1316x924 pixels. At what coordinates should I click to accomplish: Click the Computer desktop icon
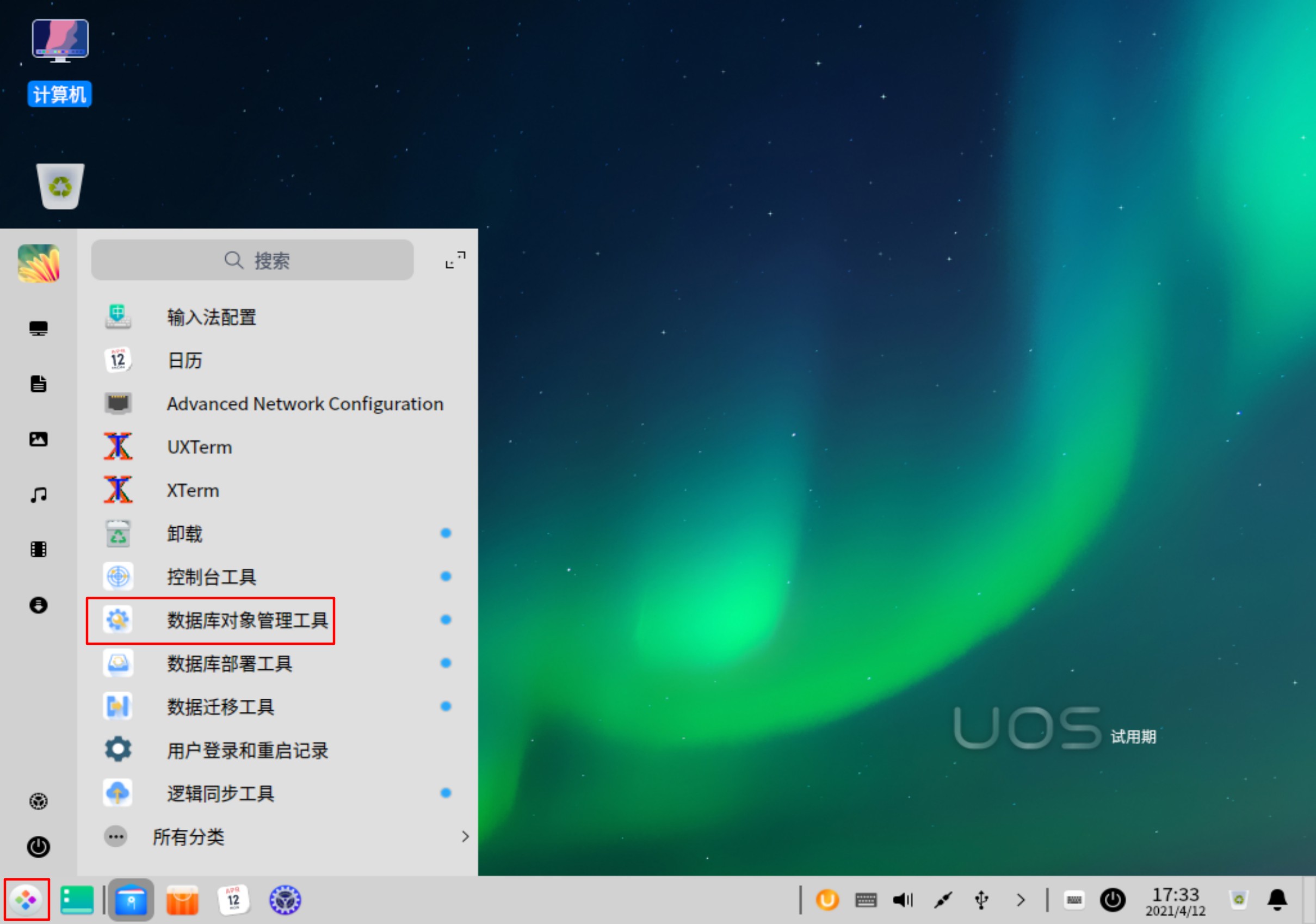click(60, 42)
